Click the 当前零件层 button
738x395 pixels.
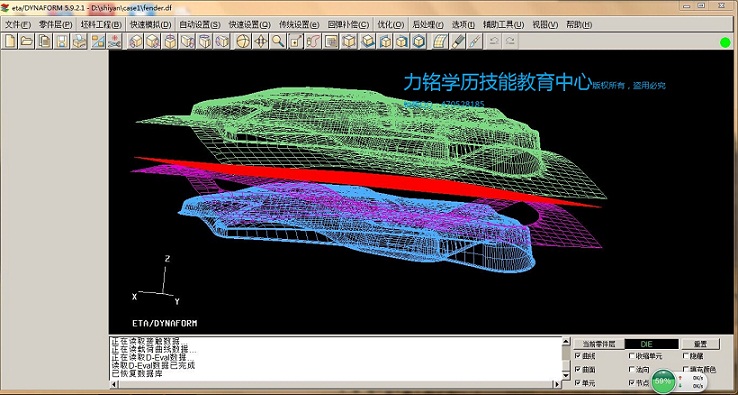(x=599, y=344)
